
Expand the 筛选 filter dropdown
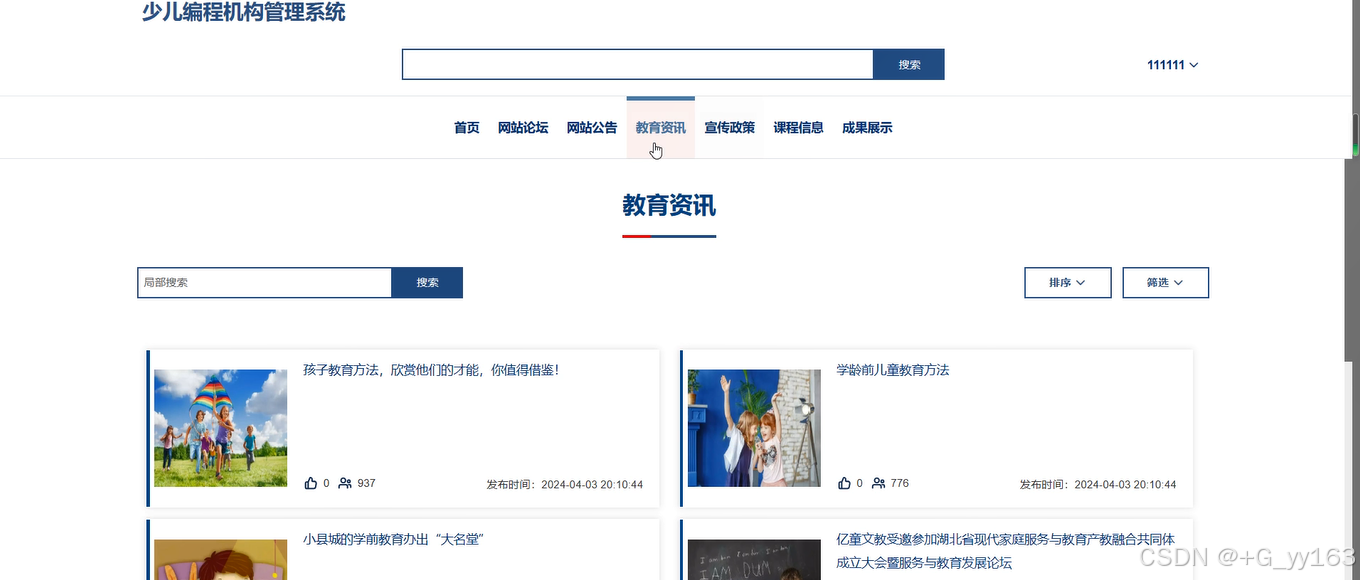click(1165, 283)
